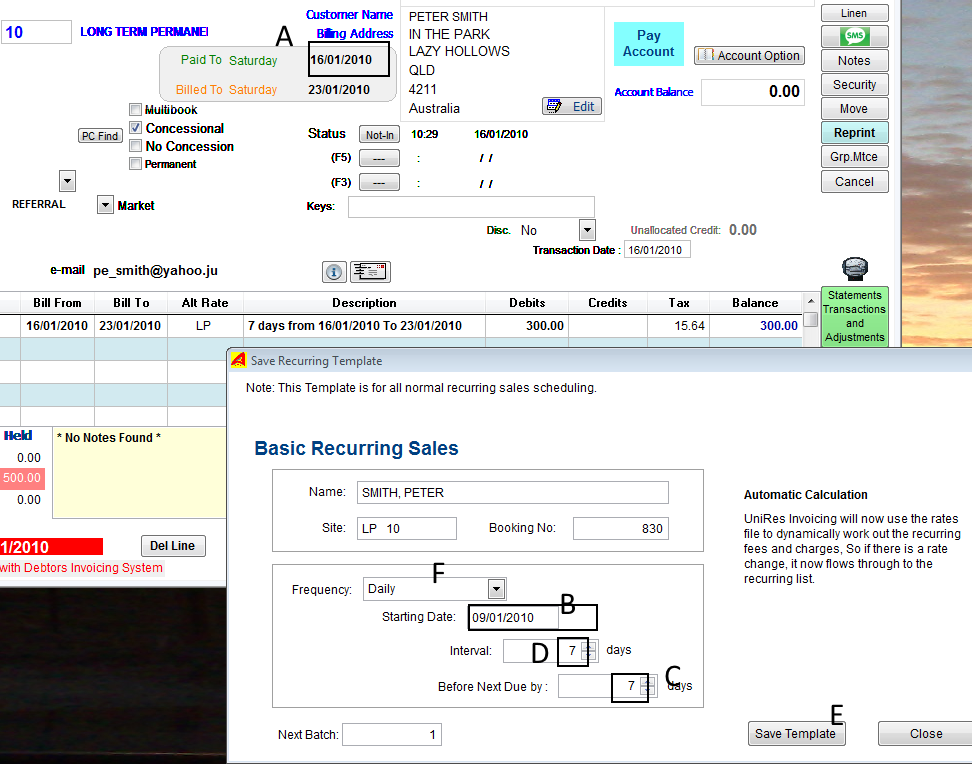Click the site number 10 field

(37, 32)
